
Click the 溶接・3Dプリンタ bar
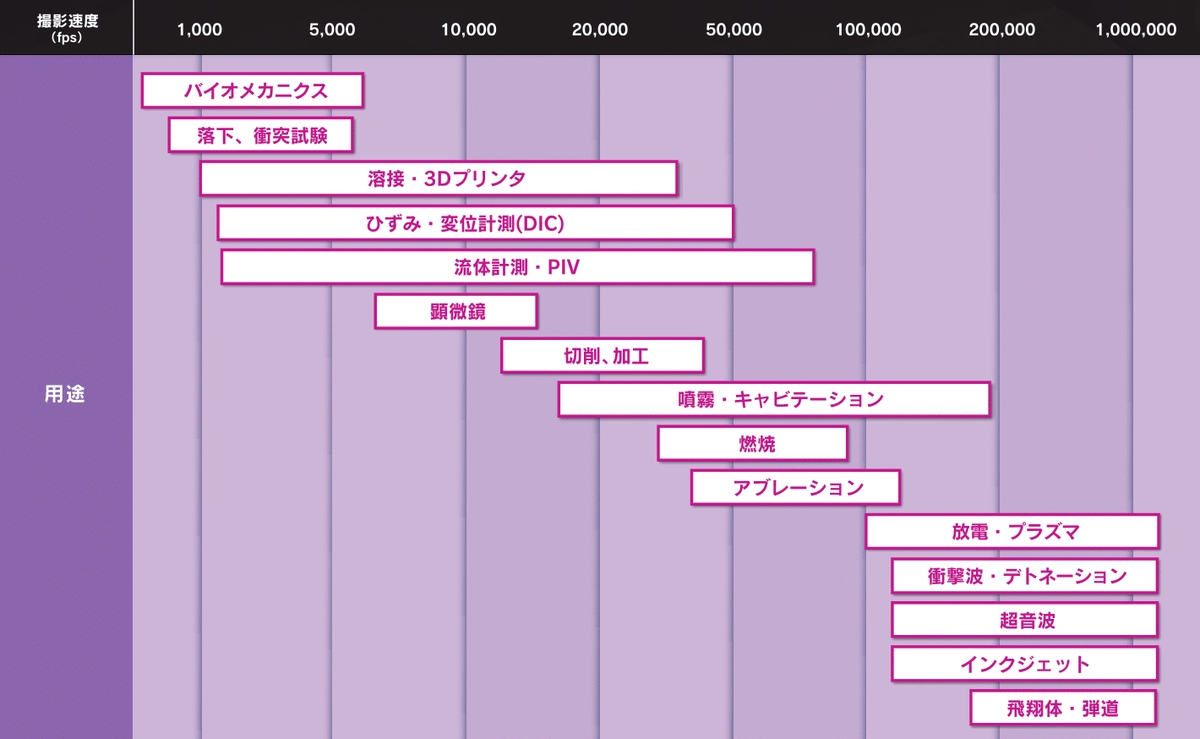(439, 178)
